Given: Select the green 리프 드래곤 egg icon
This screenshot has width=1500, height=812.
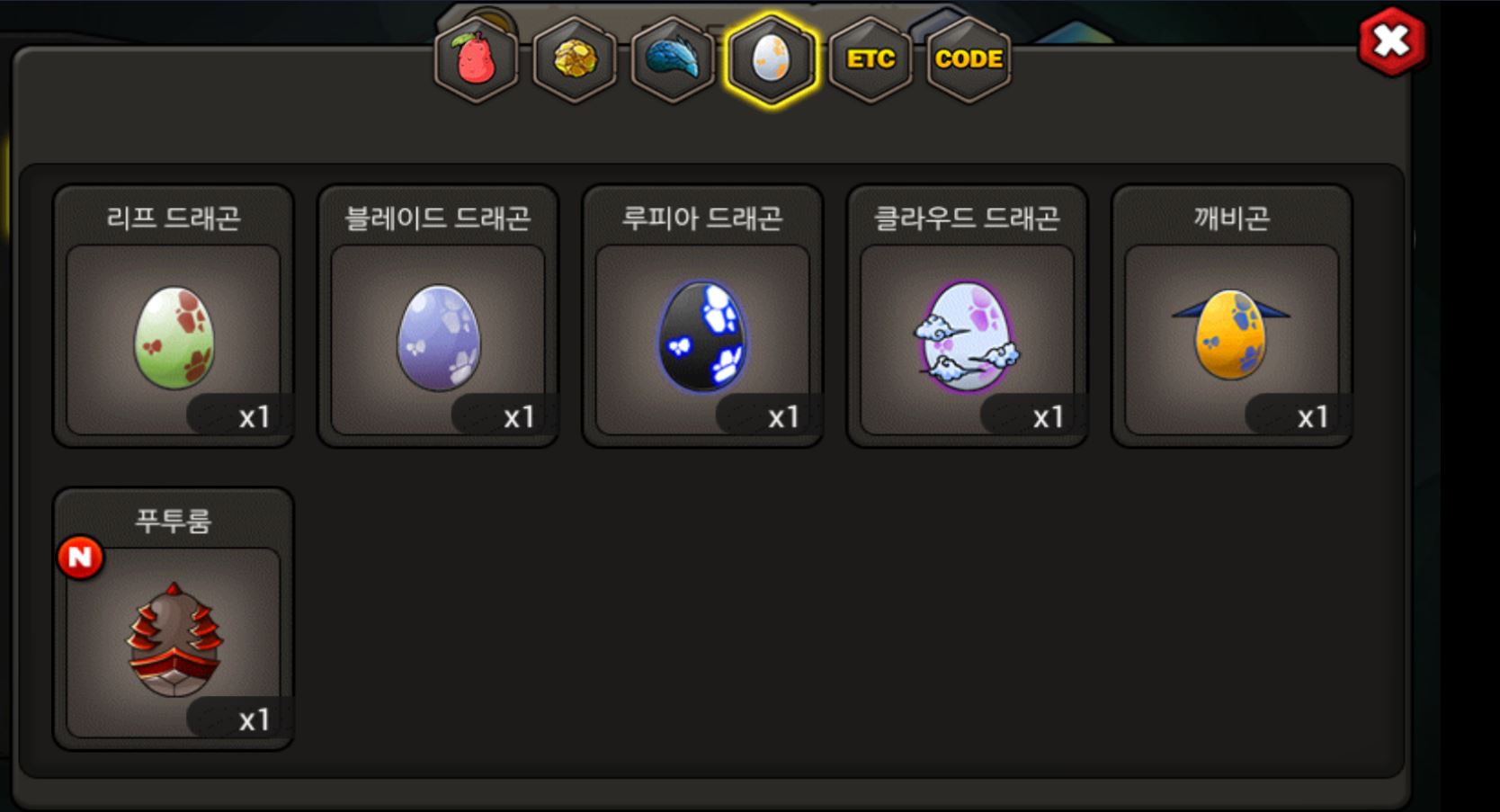Looking at the screenshot, I should (174, 337).
